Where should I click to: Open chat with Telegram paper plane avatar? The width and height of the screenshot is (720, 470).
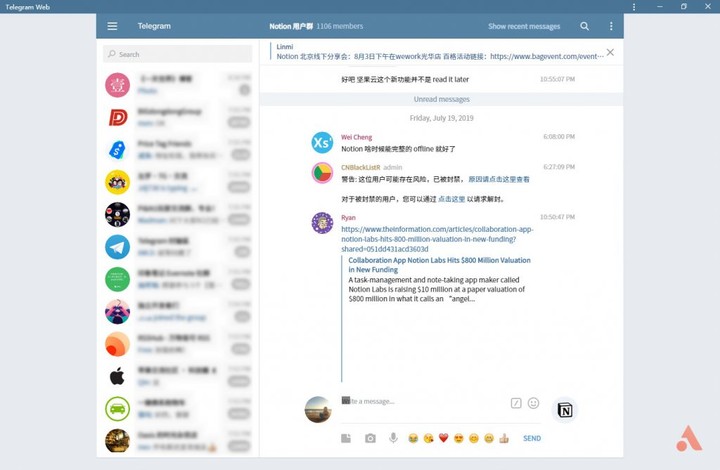(x=118, y=247)
